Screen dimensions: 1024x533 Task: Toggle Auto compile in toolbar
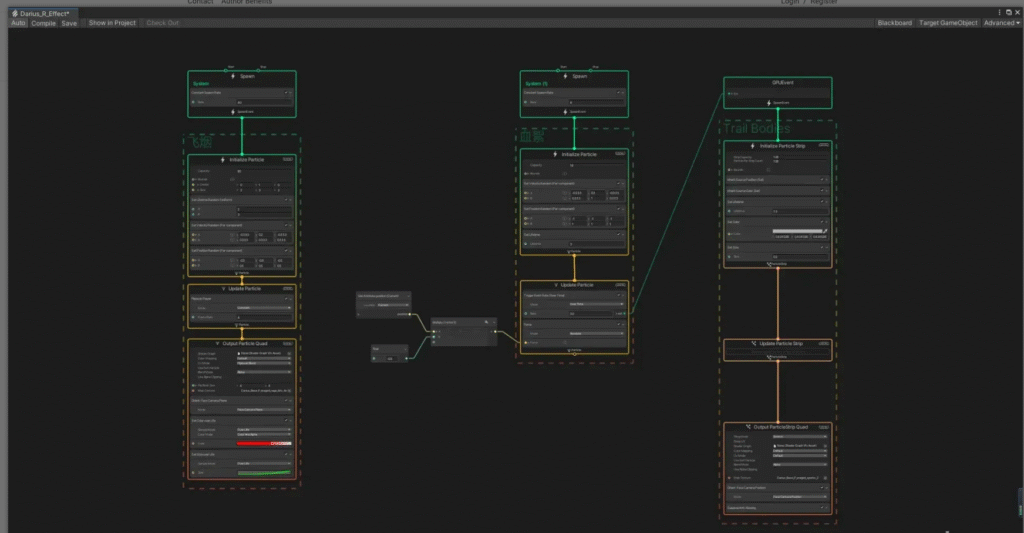(x=18, y=23)
